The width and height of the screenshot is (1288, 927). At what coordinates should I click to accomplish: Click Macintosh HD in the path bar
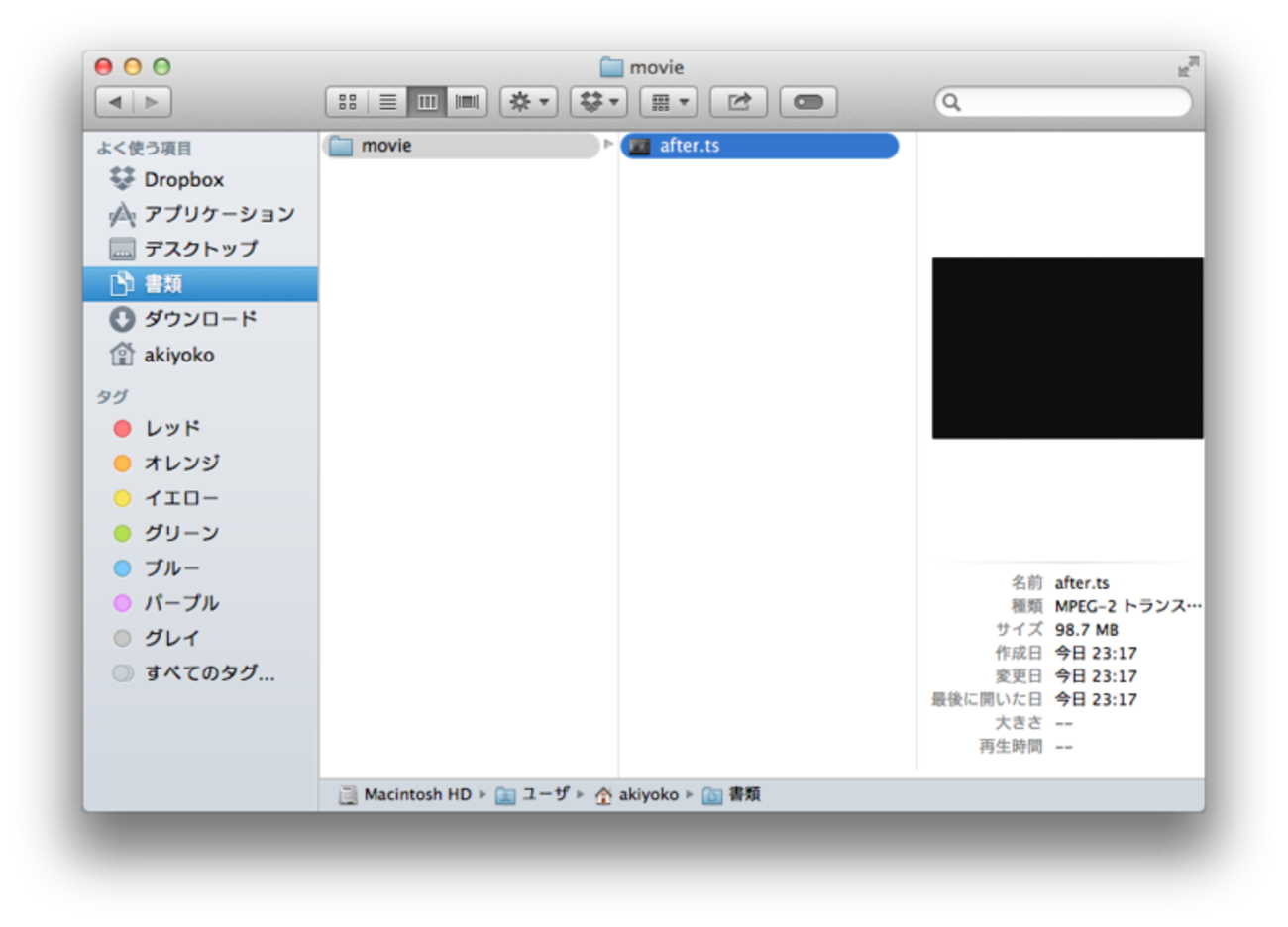coord(416,794)
